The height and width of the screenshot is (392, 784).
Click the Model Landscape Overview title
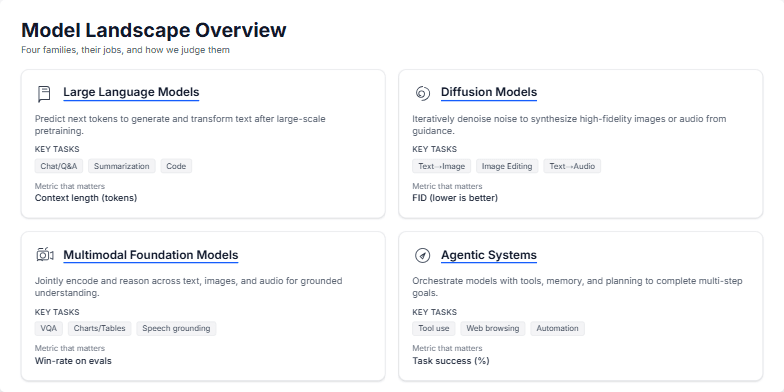(154, 30)
